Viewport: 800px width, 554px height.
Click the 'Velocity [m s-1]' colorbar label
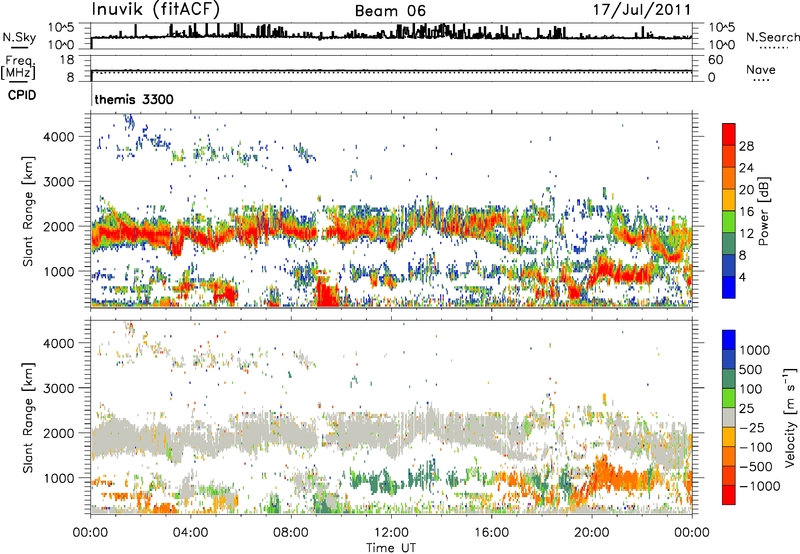(x=790, y=417)
